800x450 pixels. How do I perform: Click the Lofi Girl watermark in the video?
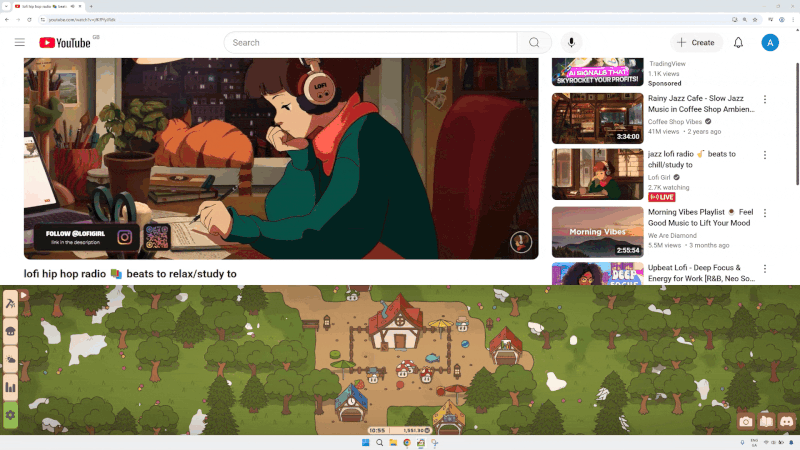tap(521, 242)
